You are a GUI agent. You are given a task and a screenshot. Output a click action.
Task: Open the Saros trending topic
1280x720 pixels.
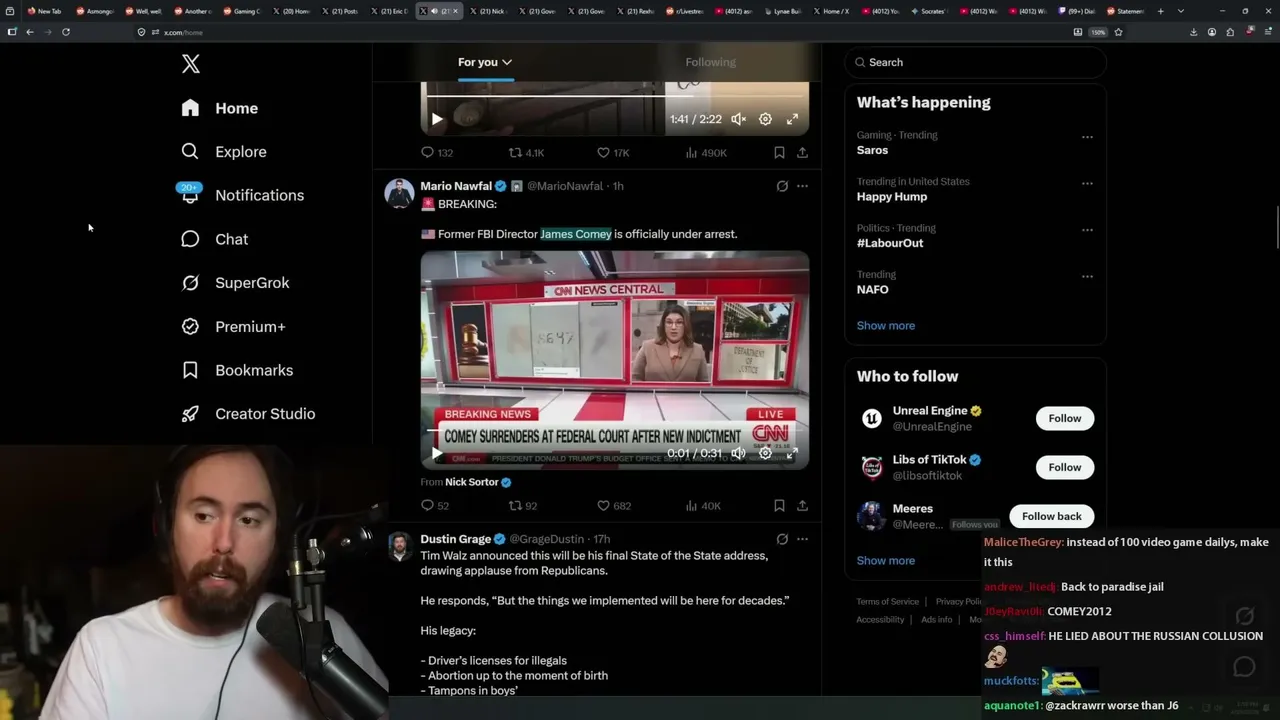pos(872,150)
